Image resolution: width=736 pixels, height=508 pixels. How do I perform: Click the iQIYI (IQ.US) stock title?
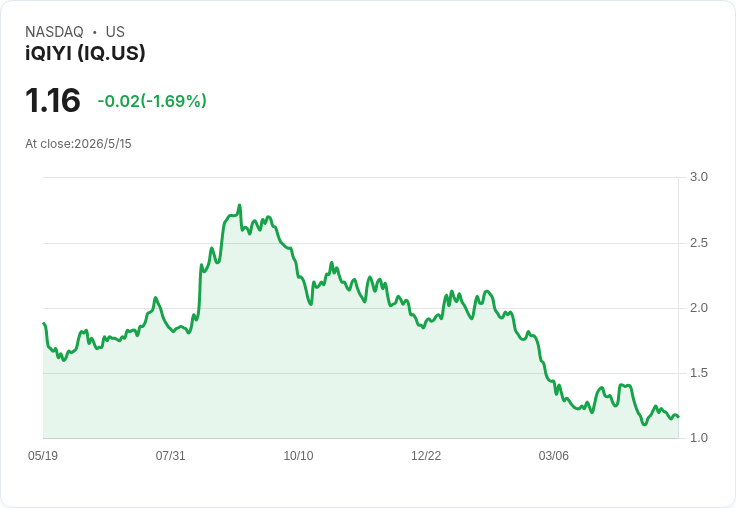pyautogui.click(x=85, y=53)
